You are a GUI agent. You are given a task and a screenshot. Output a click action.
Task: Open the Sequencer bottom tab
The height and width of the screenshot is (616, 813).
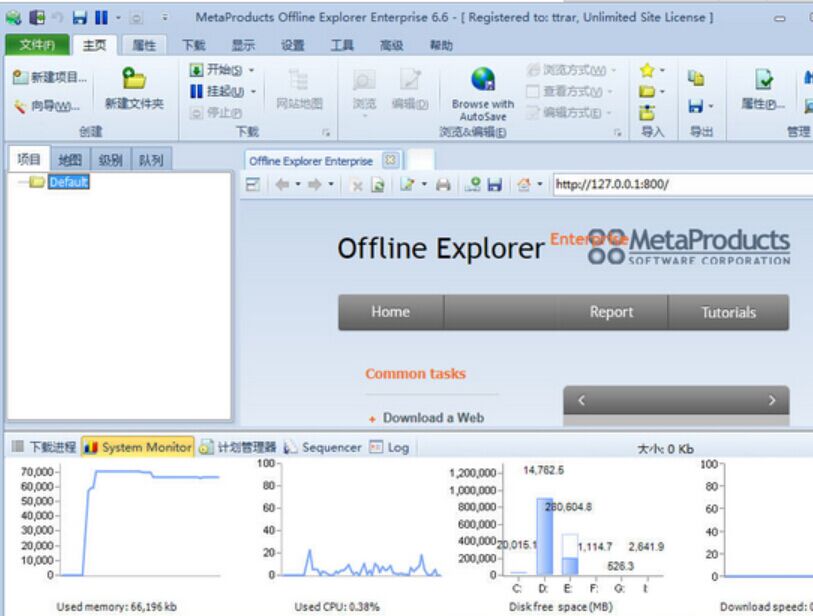coord(323,447)
